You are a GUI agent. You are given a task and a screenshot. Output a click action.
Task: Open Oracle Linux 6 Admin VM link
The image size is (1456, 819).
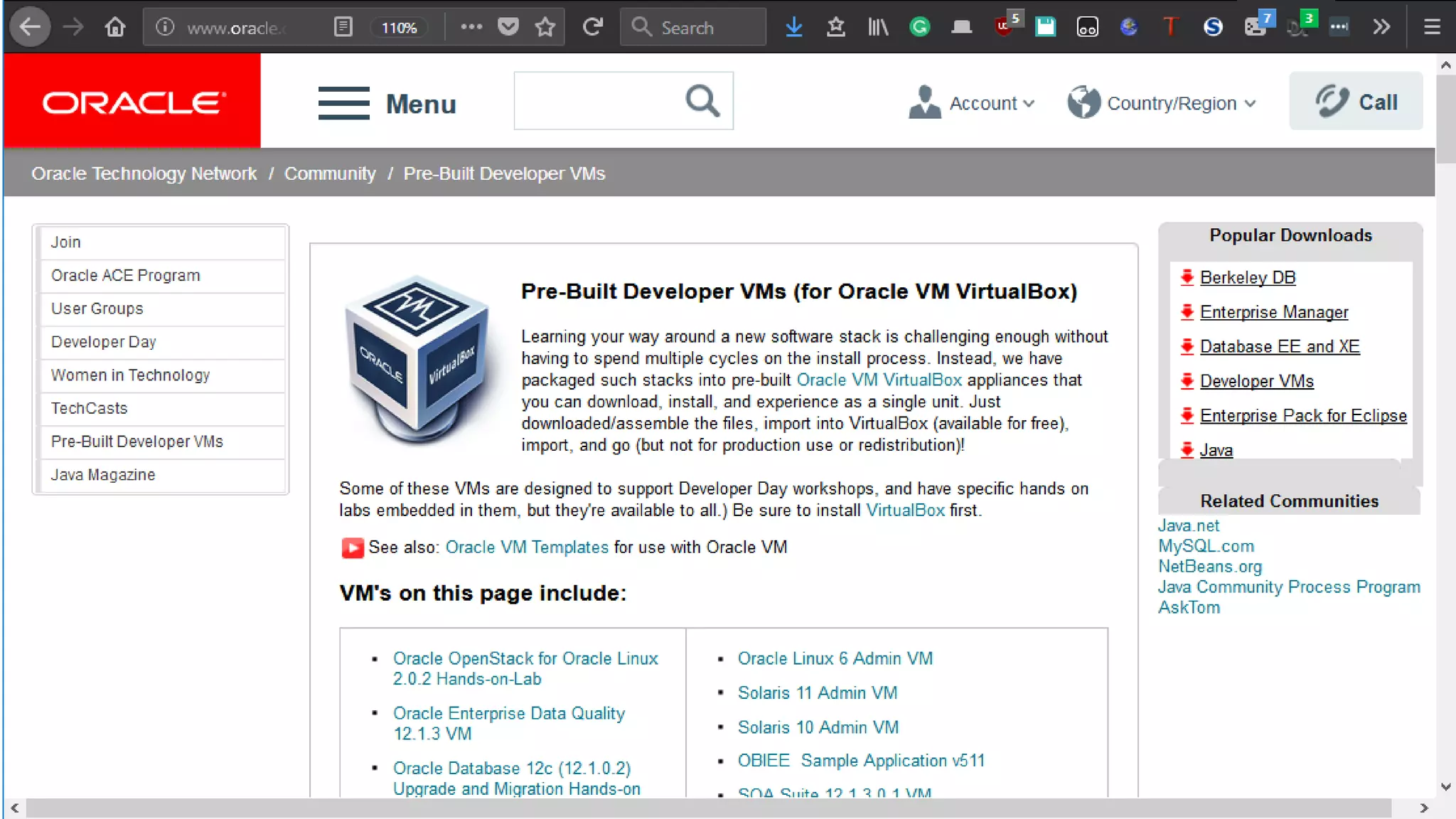coord(835,658)
